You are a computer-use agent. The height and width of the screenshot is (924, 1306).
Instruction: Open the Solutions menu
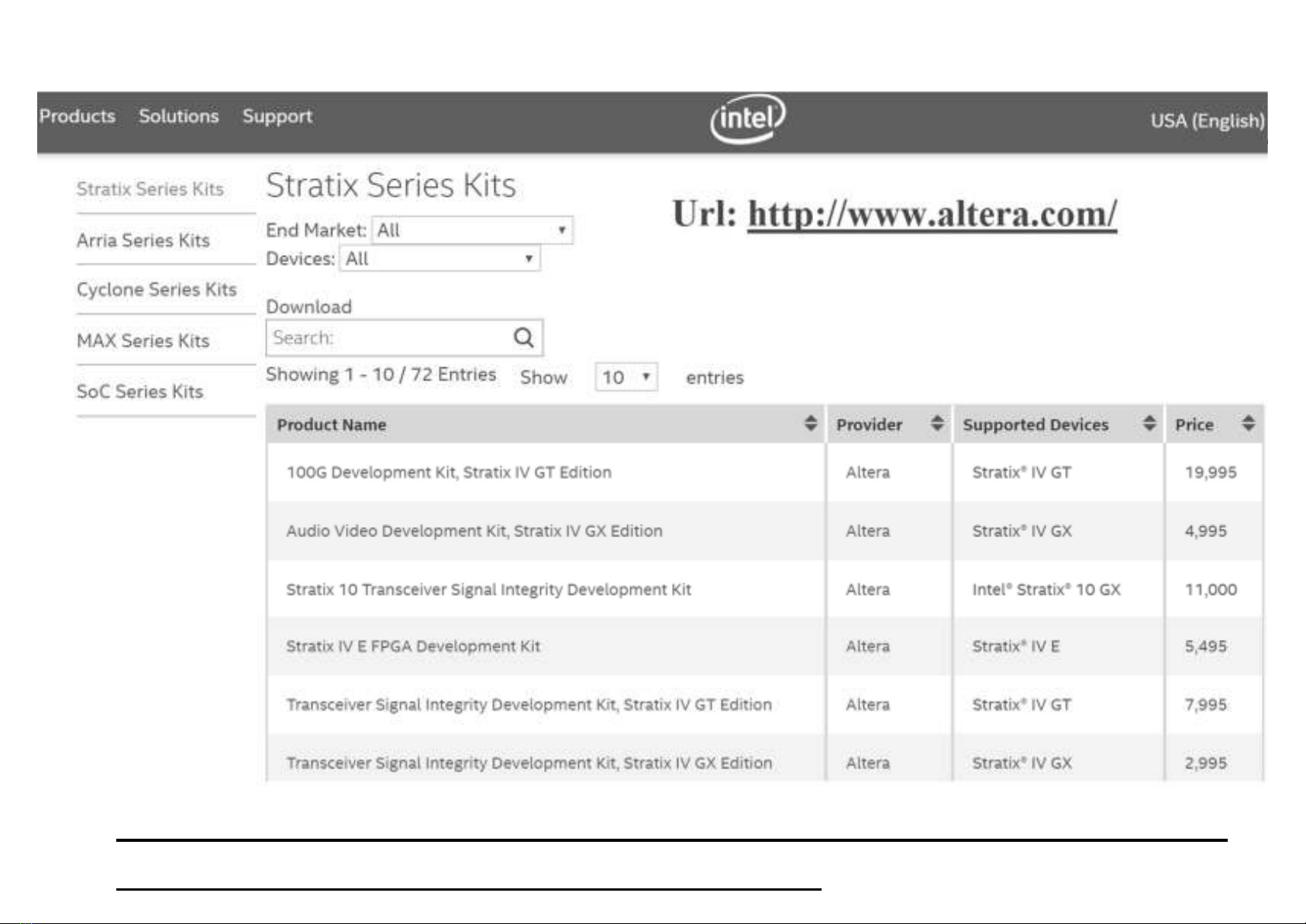coord(178,116)
